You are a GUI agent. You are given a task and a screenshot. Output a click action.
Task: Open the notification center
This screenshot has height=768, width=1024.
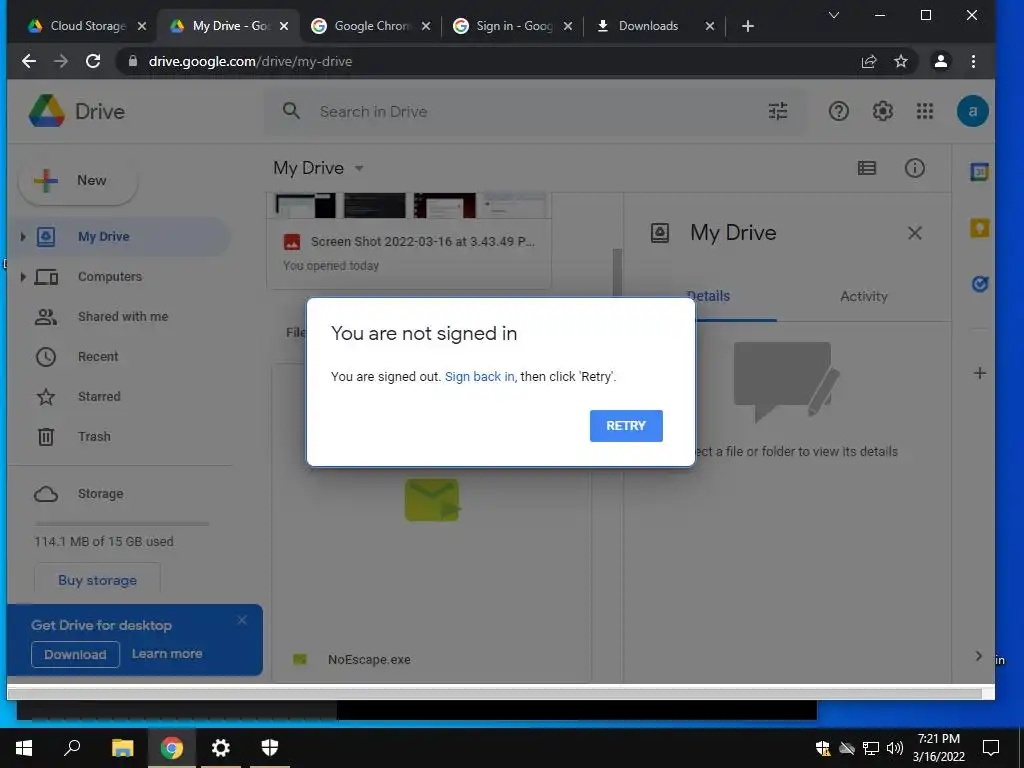click(991, 748)
